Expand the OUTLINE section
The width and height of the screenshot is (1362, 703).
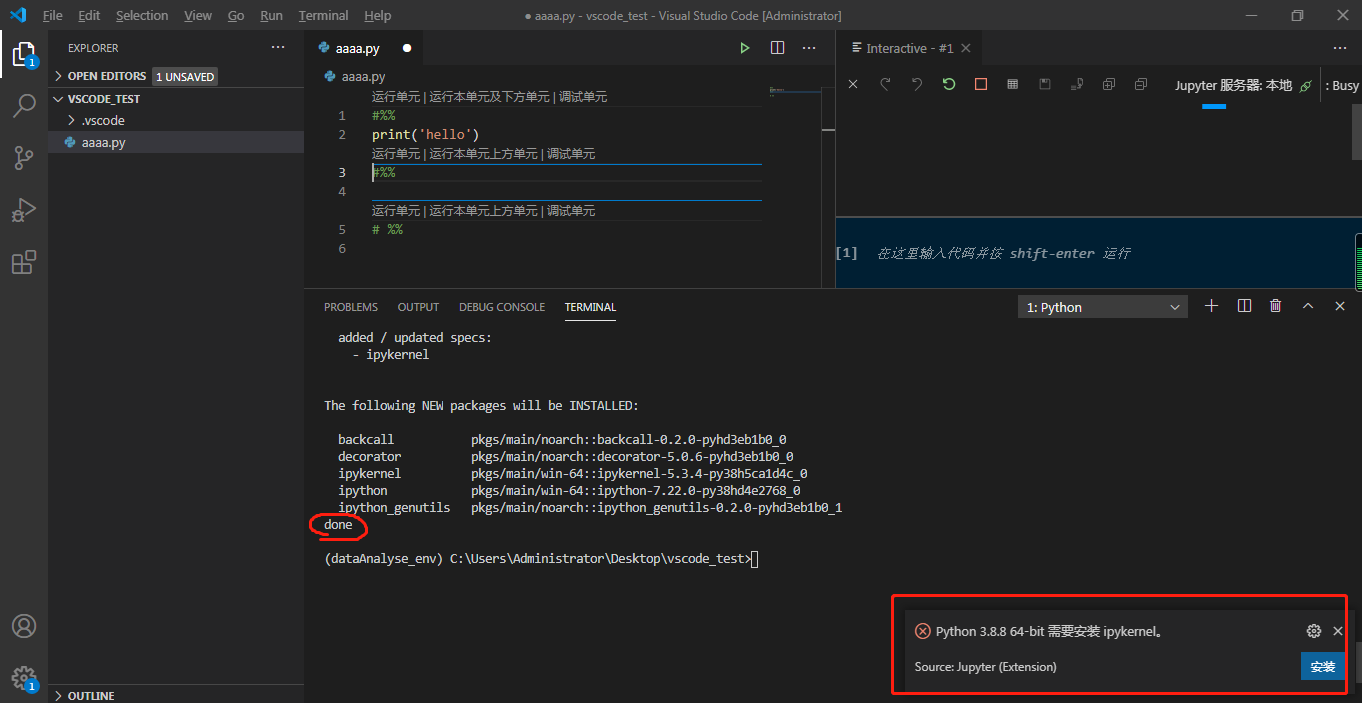[x=176, y=695]
